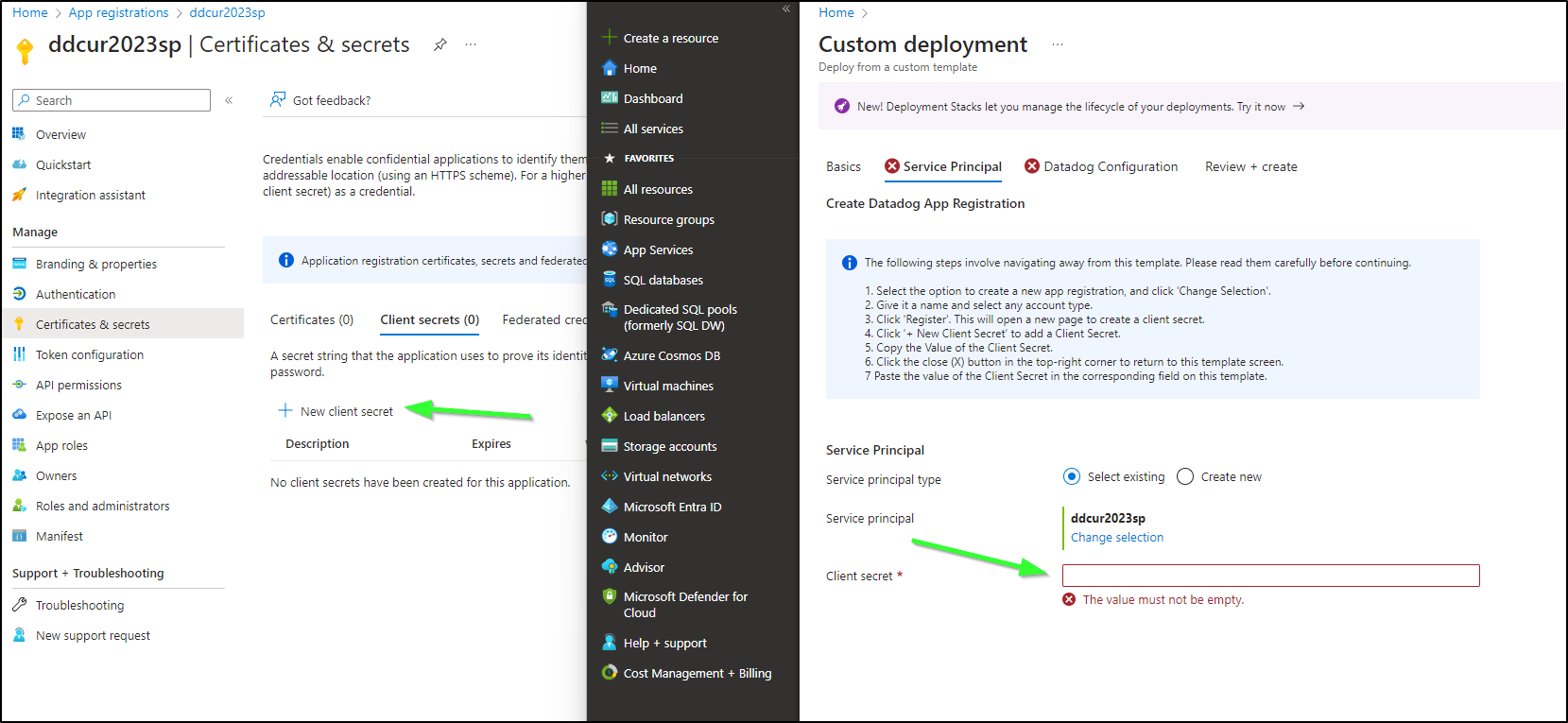Click the Search box in app registration menu
This screenshot has height=723, width=1568.
click(112, 100)
